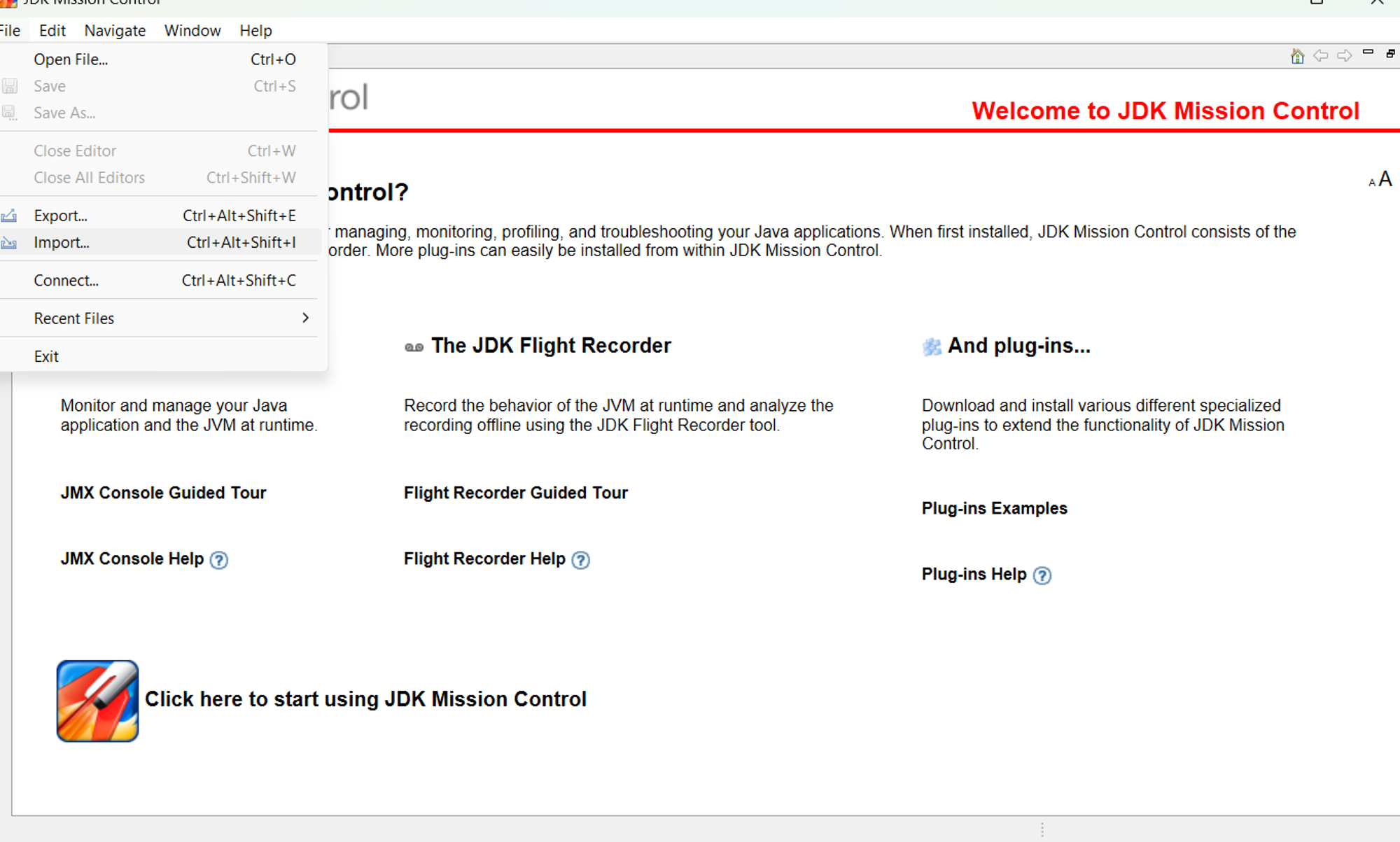
Task: Click the And plug-ins... heading
Action: tap(1019, 346)
